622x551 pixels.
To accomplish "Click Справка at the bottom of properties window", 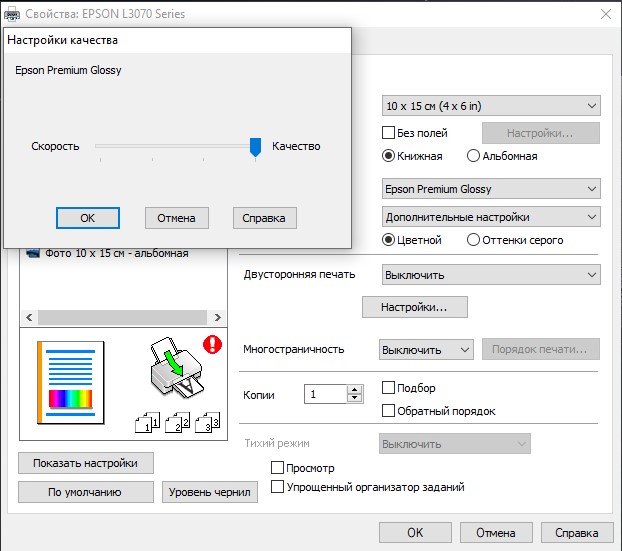I will 577,532.
